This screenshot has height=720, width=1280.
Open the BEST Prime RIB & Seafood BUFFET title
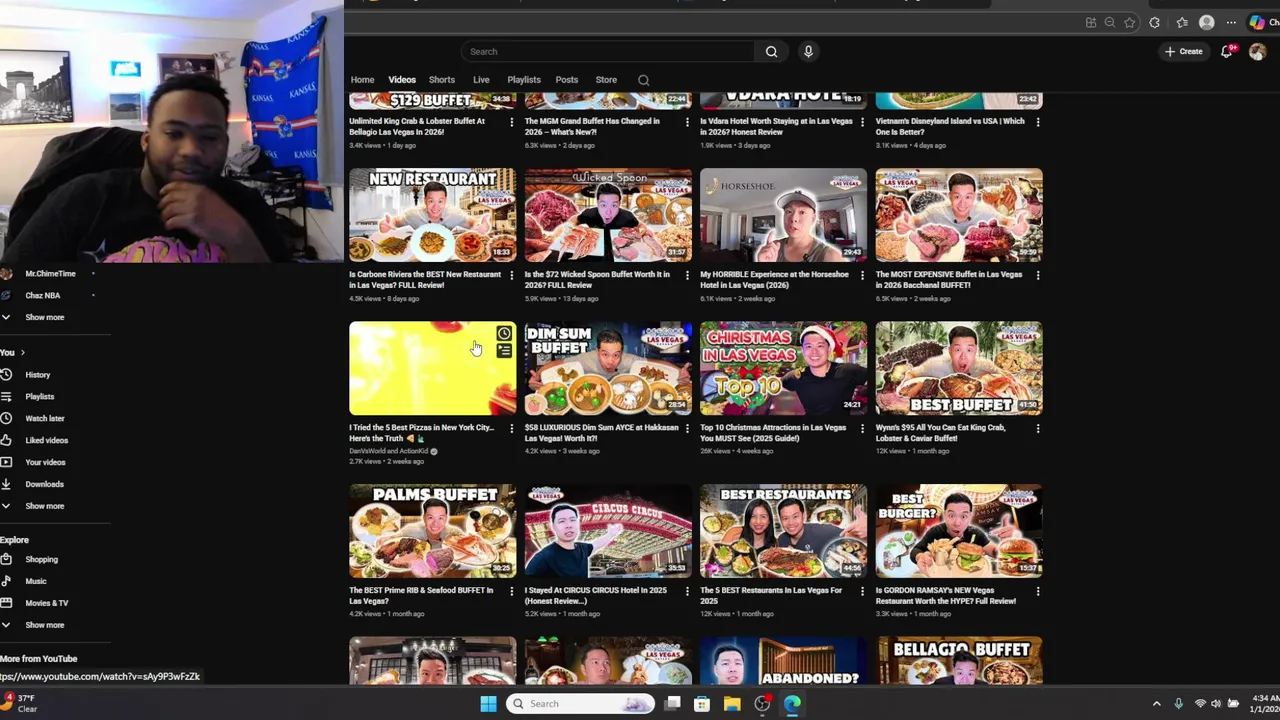pyautogui.click(x=421, y=596)
